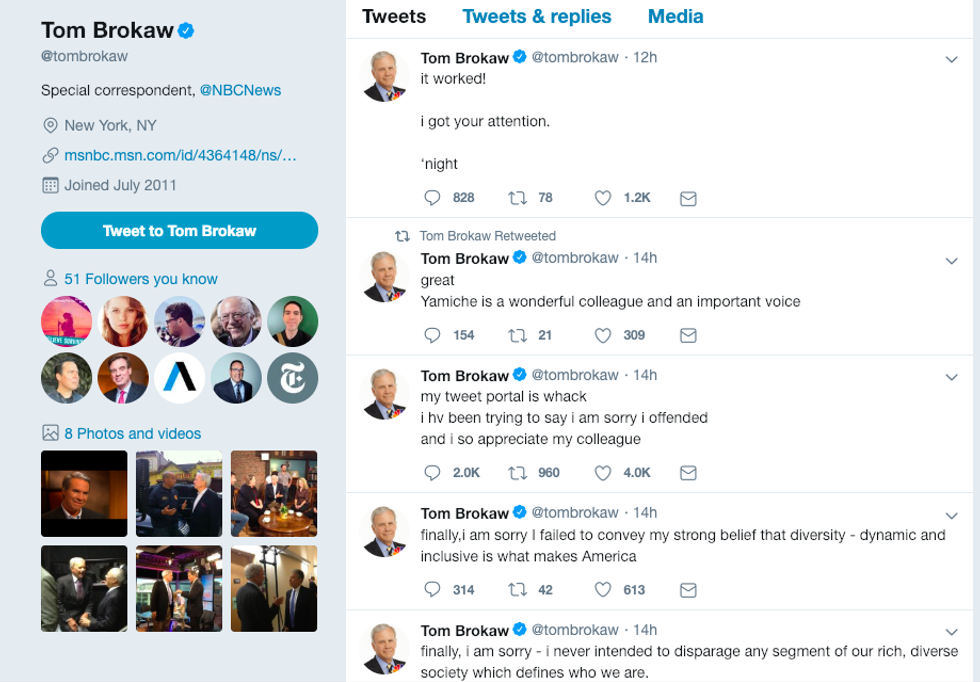Retweet the "it worked!" tweet

(518, 198)
